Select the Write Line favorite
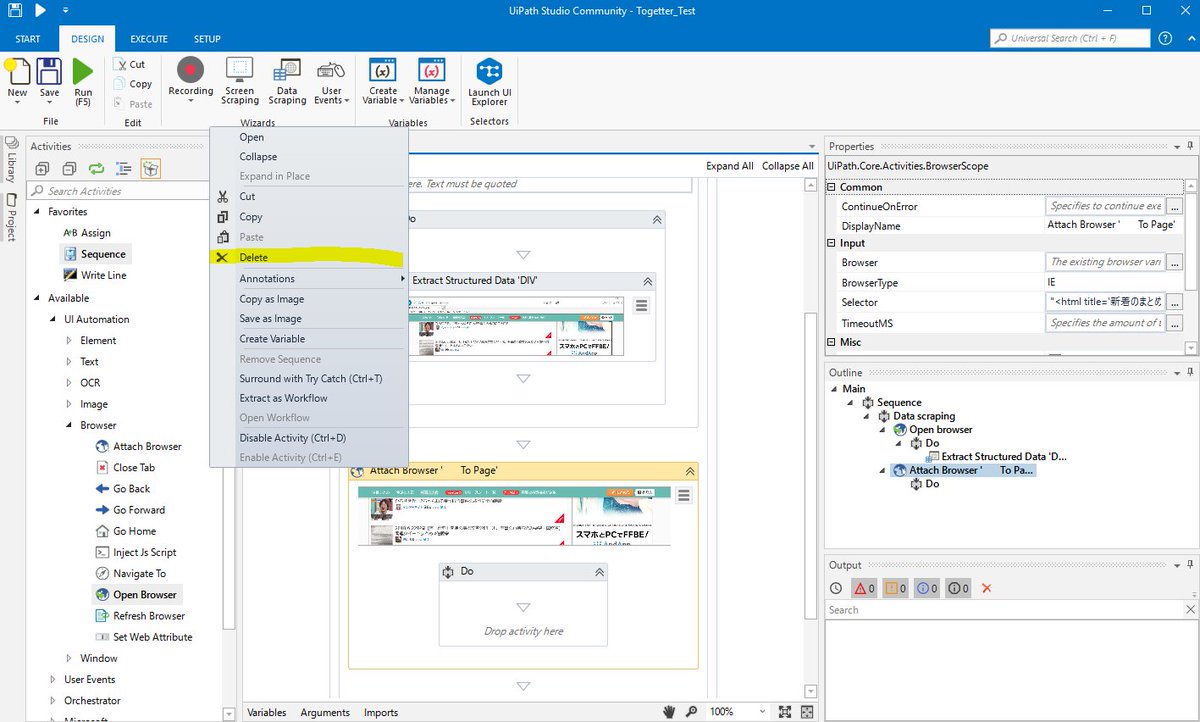The image size is (1200, 722). coord(95,275)
